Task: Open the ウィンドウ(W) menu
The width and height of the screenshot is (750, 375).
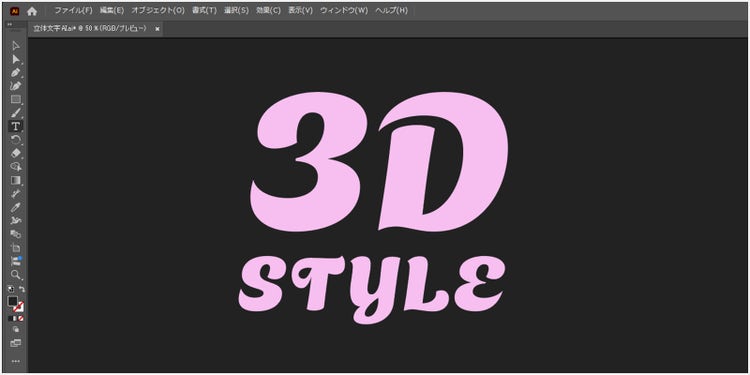Action: point(344,11)
